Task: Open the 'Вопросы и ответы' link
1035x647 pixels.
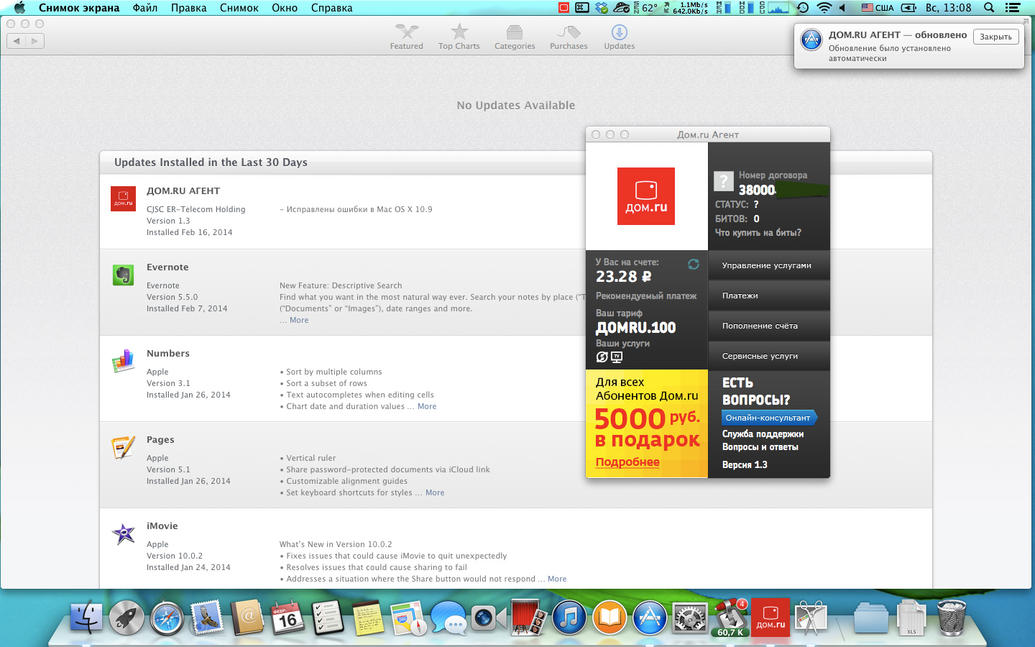Action: (760, 447)
